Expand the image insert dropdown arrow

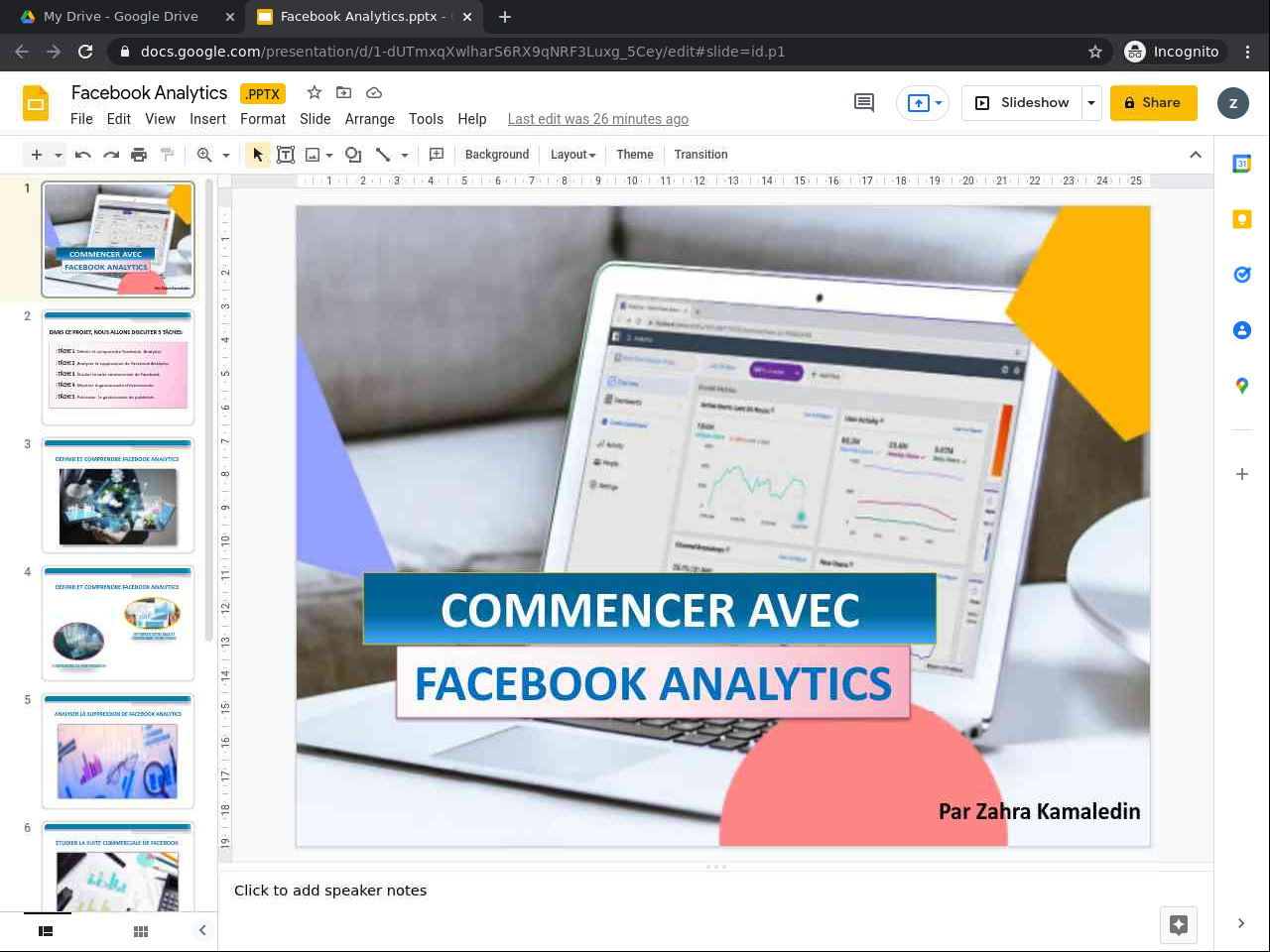click(327, 155)
